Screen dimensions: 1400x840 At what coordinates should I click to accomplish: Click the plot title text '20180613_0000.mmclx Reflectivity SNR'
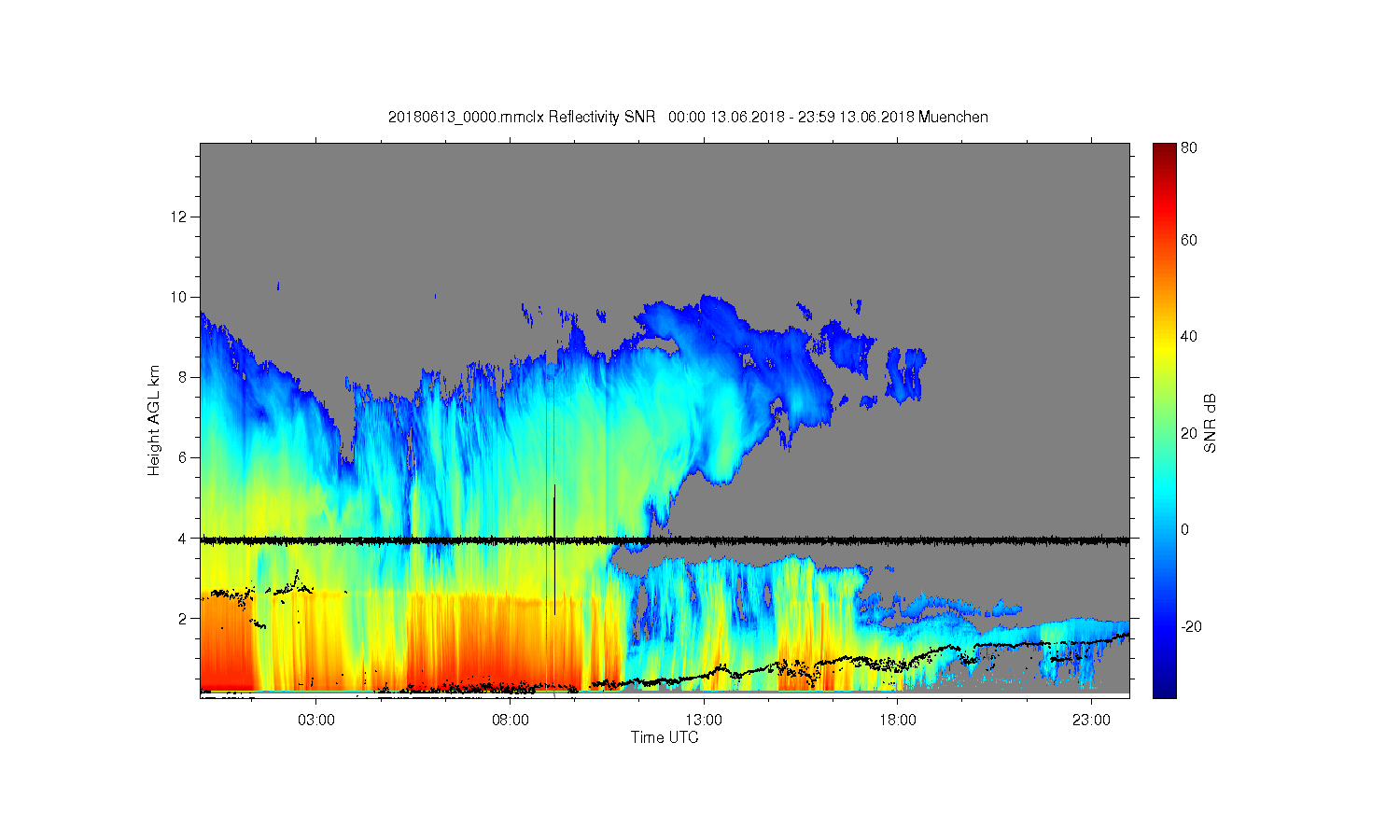pos(524,117)
